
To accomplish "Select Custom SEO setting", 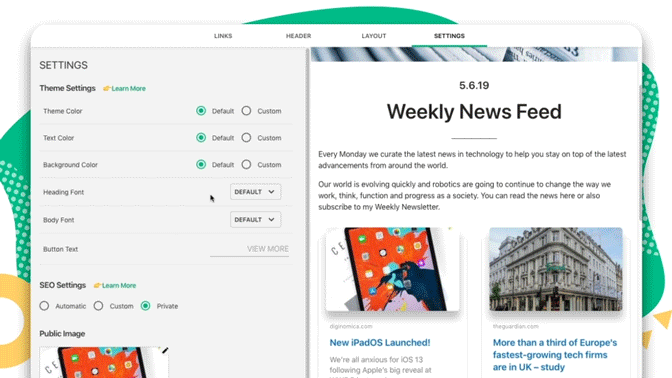I will click(x=99, y=306).
